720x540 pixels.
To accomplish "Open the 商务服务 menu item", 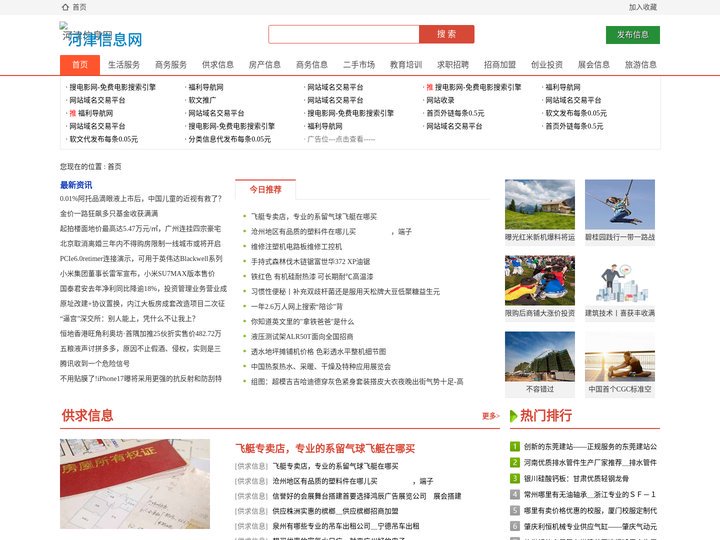I will (x=171, y=65).
